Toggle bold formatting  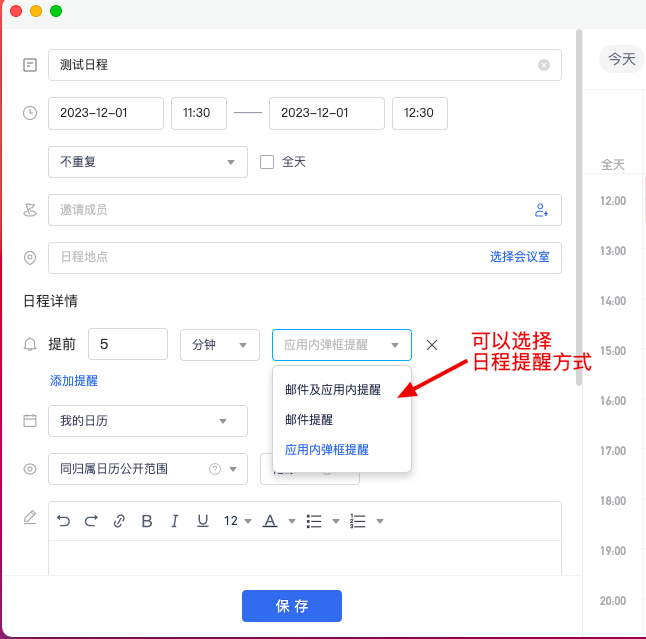click(147, 521)
